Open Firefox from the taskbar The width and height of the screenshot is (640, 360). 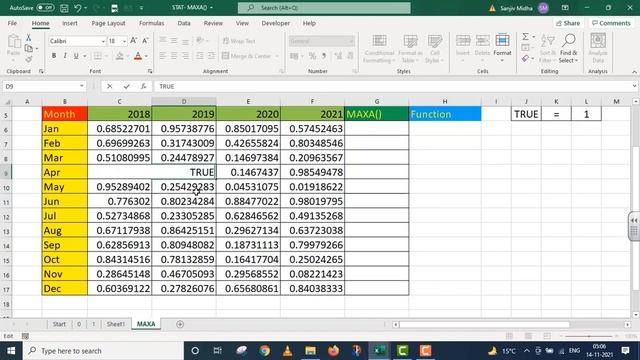point(333,351)
